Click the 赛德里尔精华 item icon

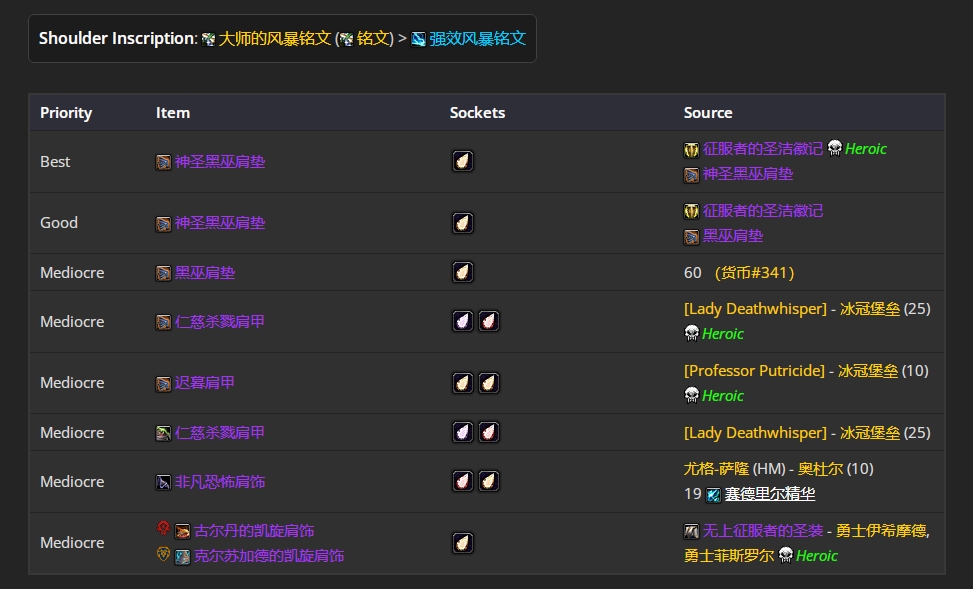pos(712,493)
